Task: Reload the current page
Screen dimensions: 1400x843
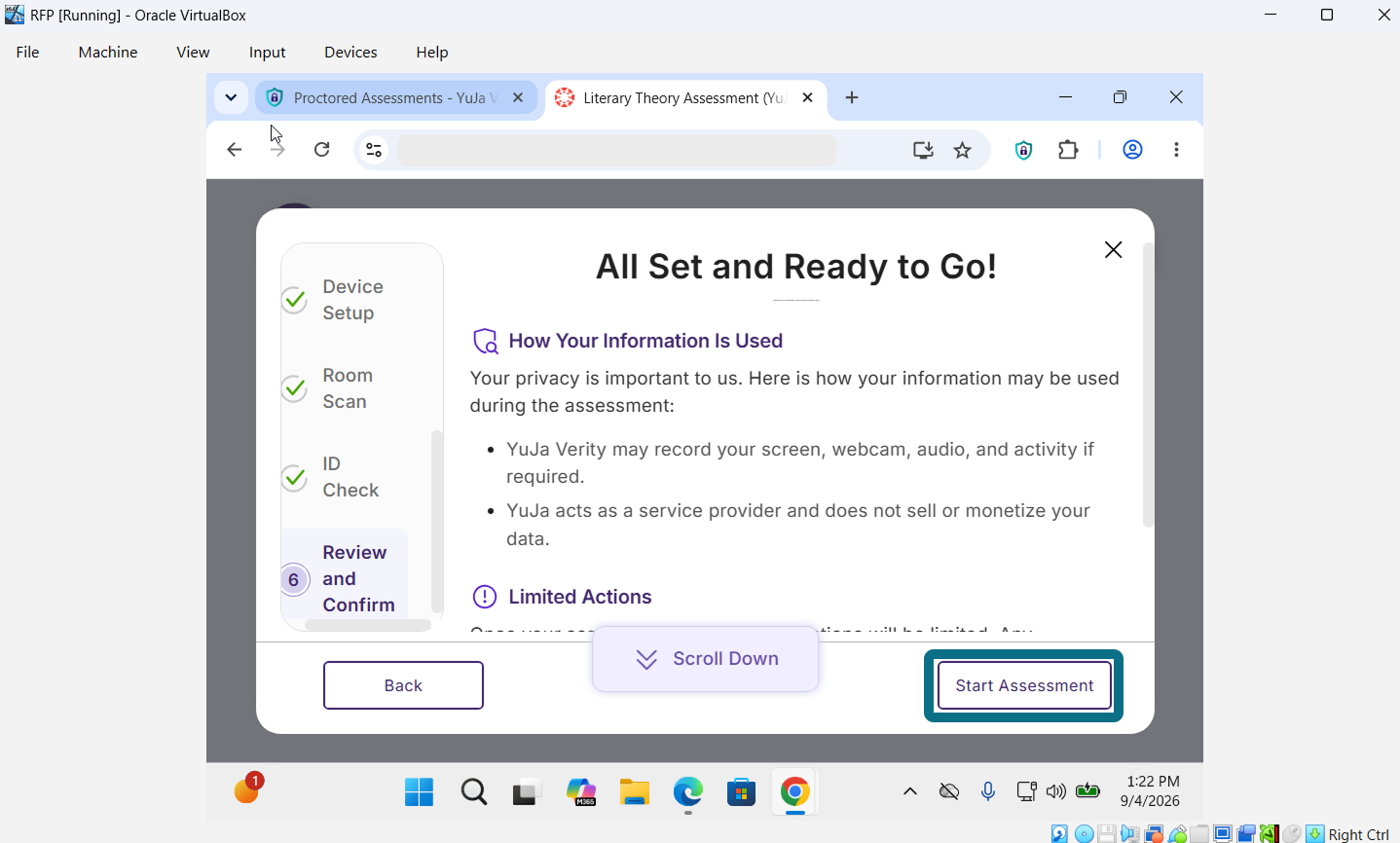Action: point(322,150)
